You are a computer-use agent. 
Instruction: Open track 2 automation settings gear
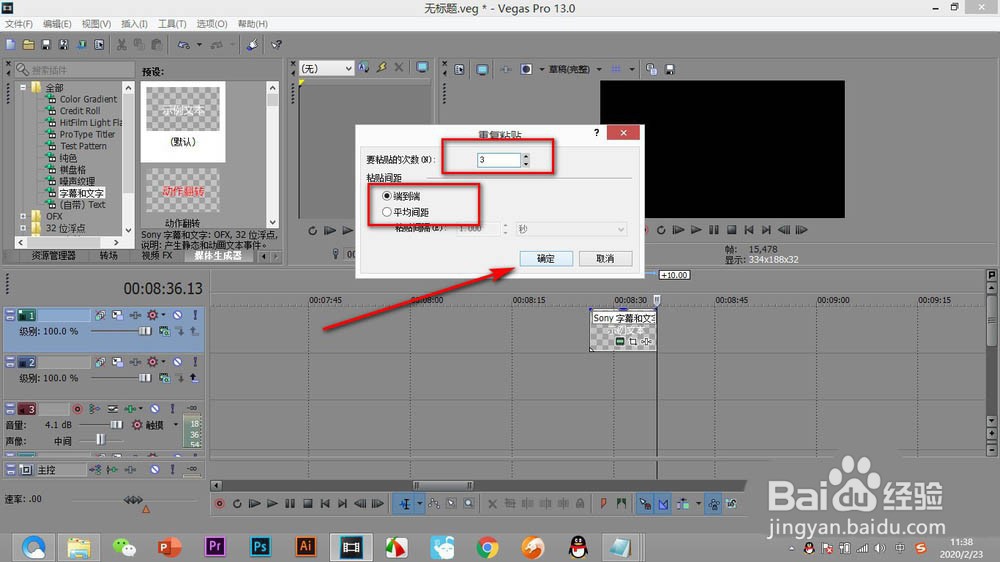coord(152,362)
